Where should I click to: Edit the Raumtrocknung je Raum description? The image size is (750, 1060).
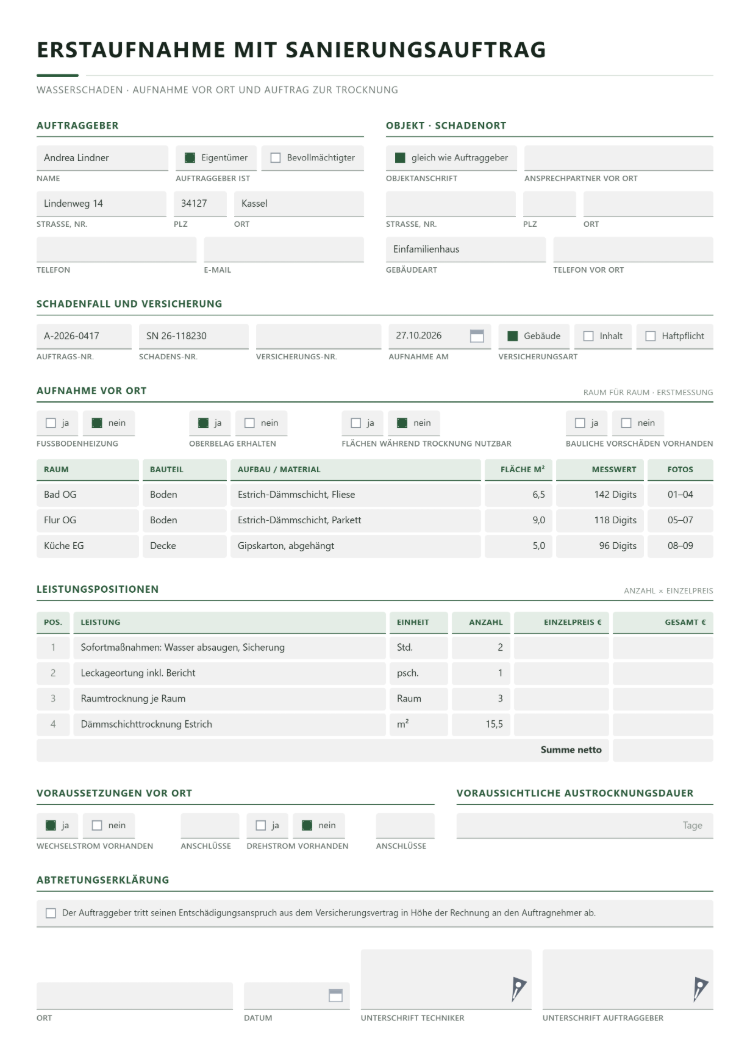tap(230, 699)
